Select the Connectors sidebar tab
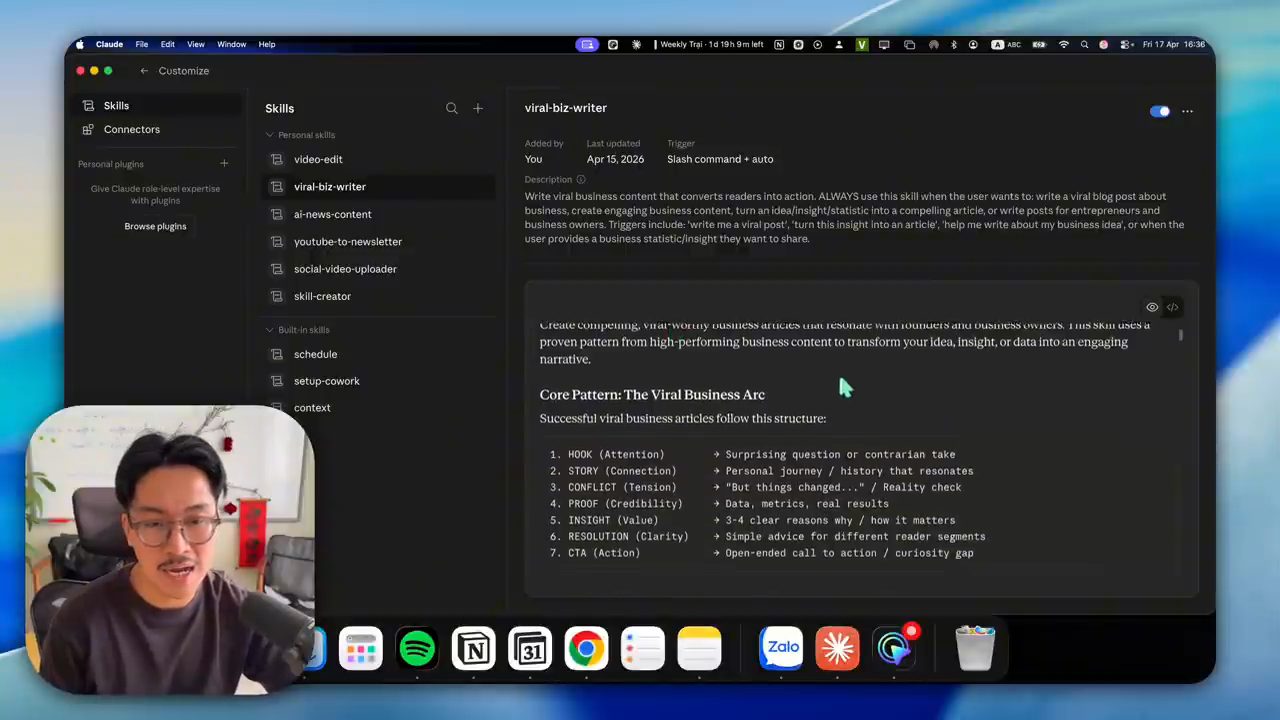The width and height of the screenshot is (1280, 720). (x=131, y=129)
